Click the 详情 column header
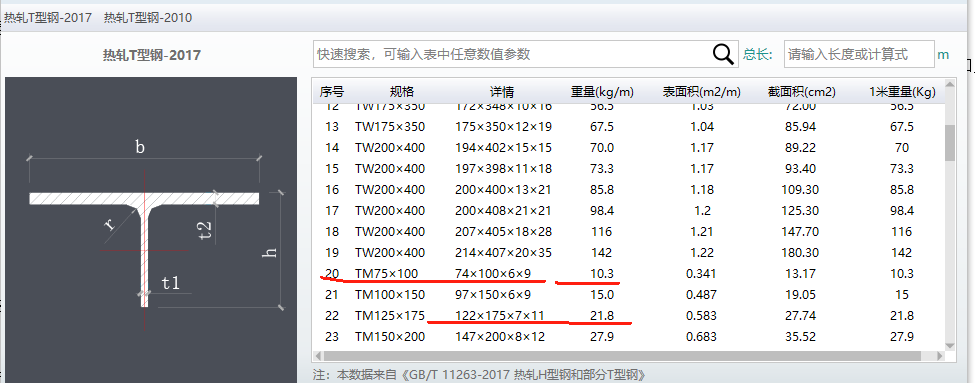 [501, 92]
